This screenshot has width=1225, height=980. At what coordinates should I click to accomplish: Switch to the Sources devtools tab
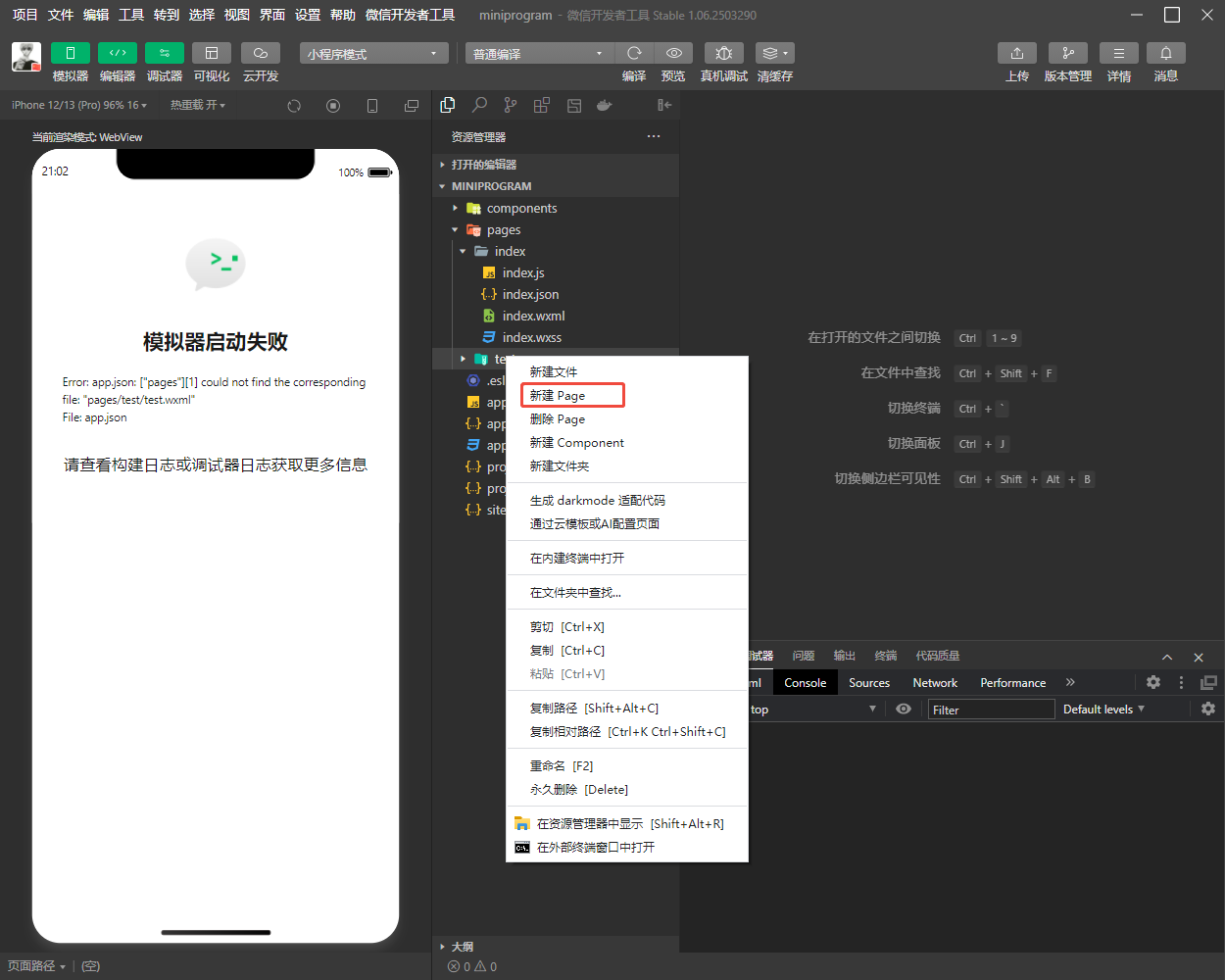869,682
